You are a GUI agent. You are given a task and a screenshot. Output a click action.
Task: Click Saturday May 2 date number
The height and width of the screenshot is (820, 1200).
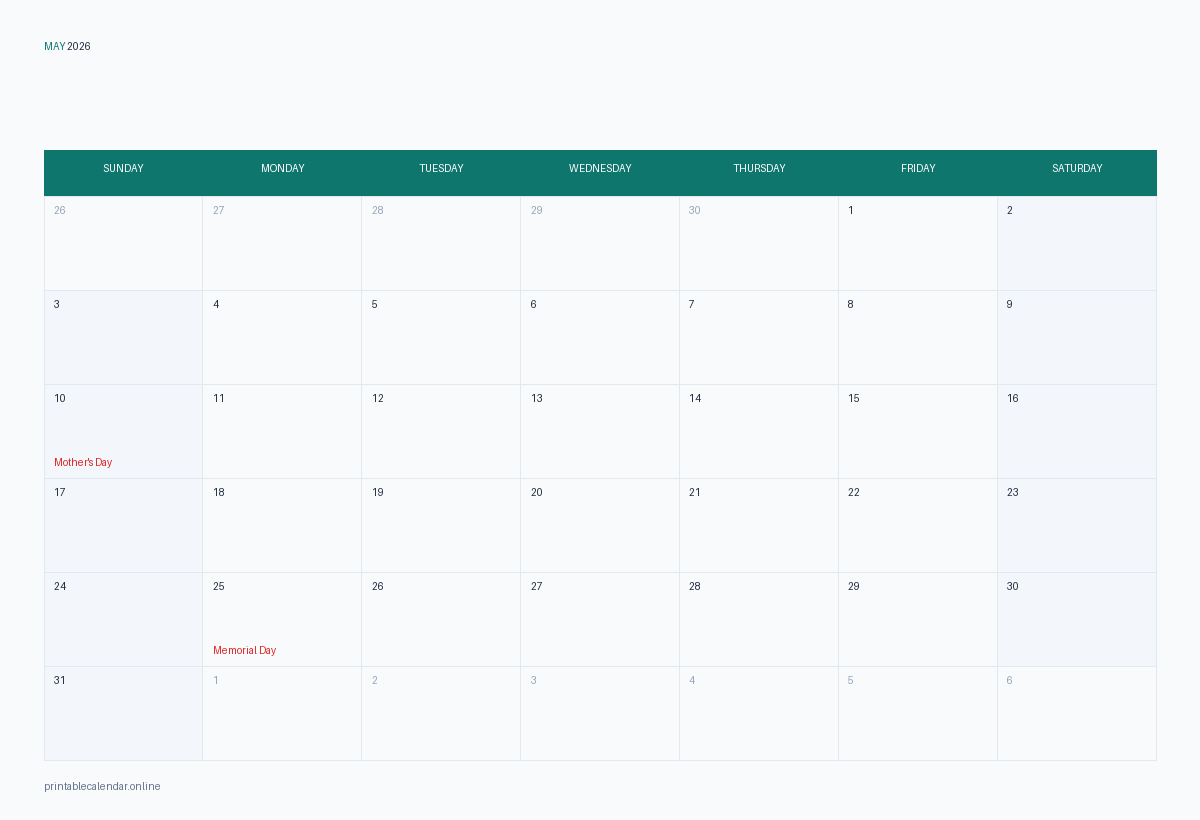(1010, 211)
